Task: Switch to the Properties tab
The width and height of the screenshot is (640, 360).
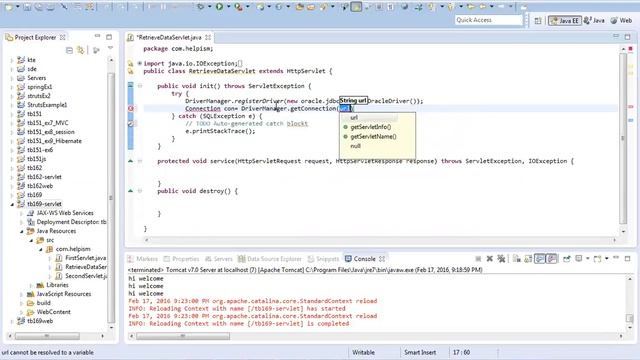Action: [x=181, y=259]
